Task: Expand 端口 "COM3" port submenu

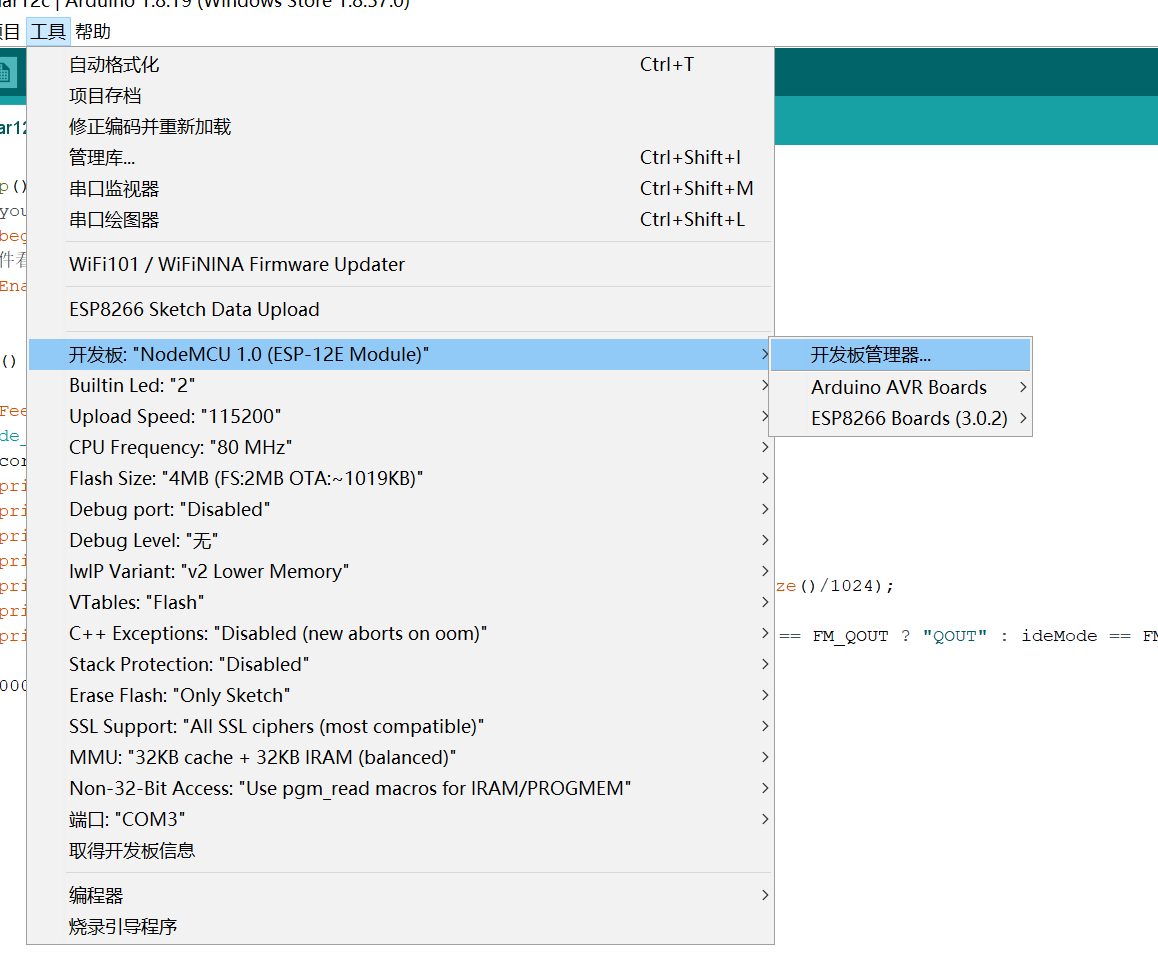Action: (x=400, y=820)
